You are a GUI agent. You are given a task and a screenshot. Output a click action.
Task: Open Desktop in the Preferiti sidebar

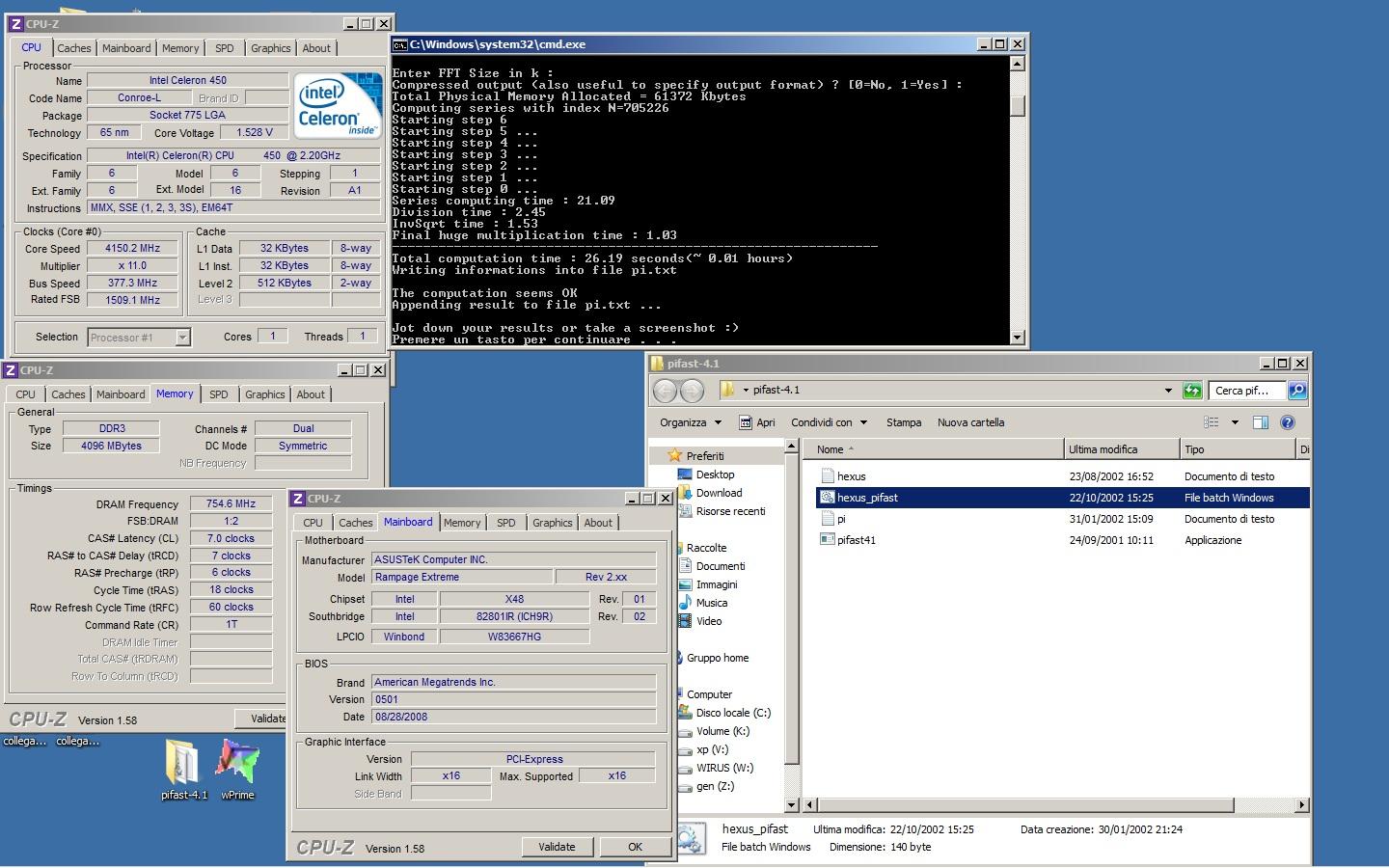point(715,475)
